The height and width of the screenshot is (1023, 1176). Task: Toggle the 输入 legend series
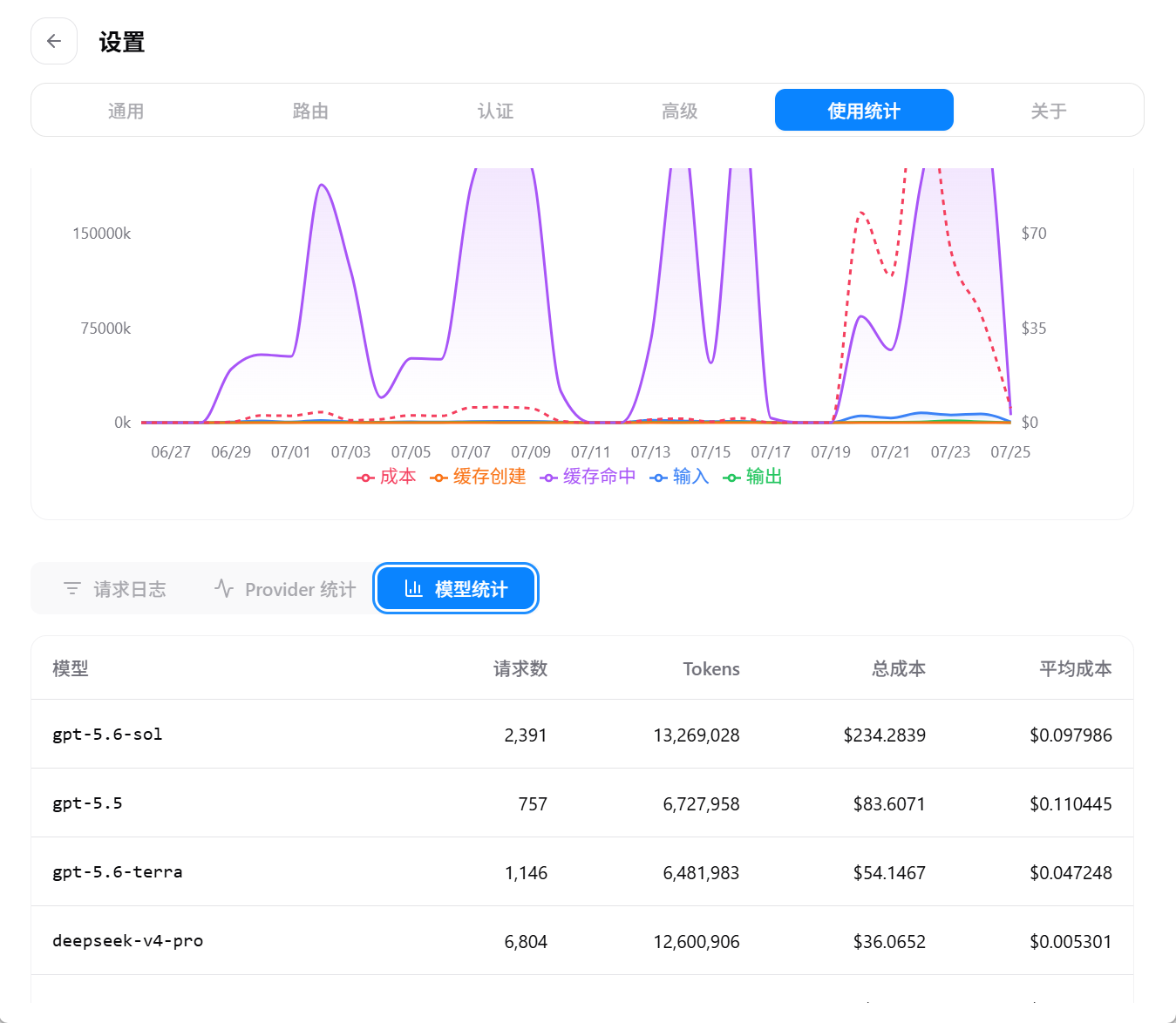pos(680,477)
